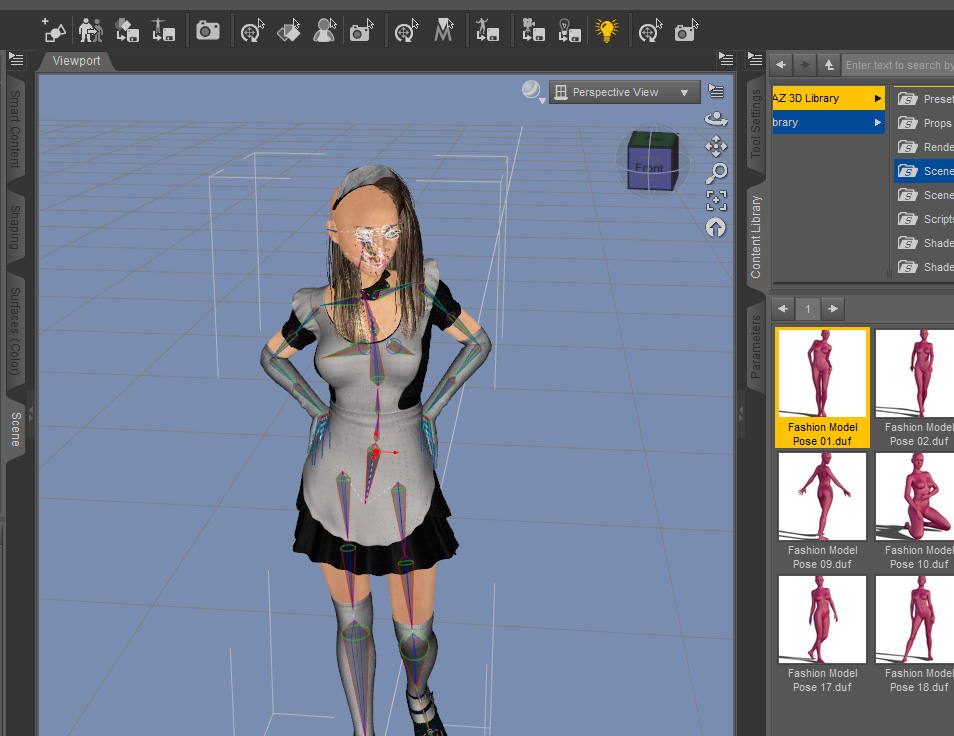This screenshot has width=954, height=736.
Task: Click the forward navigation arrow above the thumbnails
Action: click(832, 308)
